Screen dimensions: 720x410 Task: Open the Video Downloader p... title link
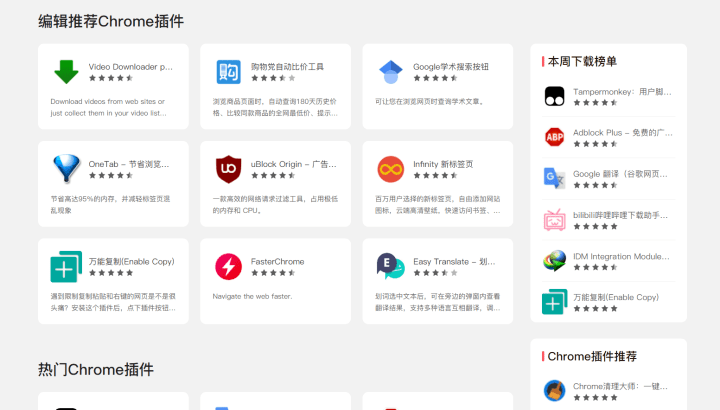[130, 67]
